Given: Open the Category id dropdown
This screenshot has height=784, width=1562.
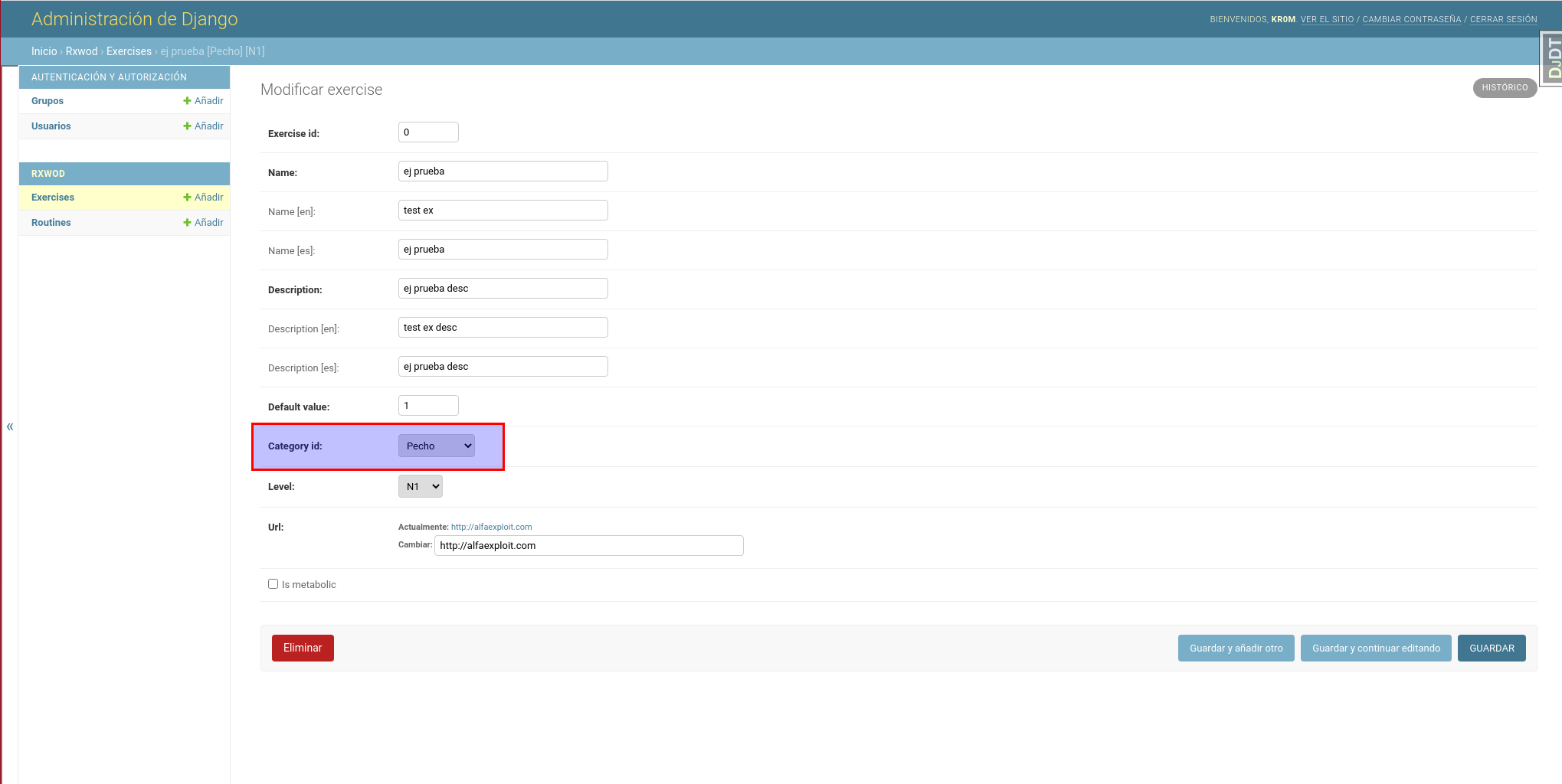Looking at the screenshot, I should point(436,446).
